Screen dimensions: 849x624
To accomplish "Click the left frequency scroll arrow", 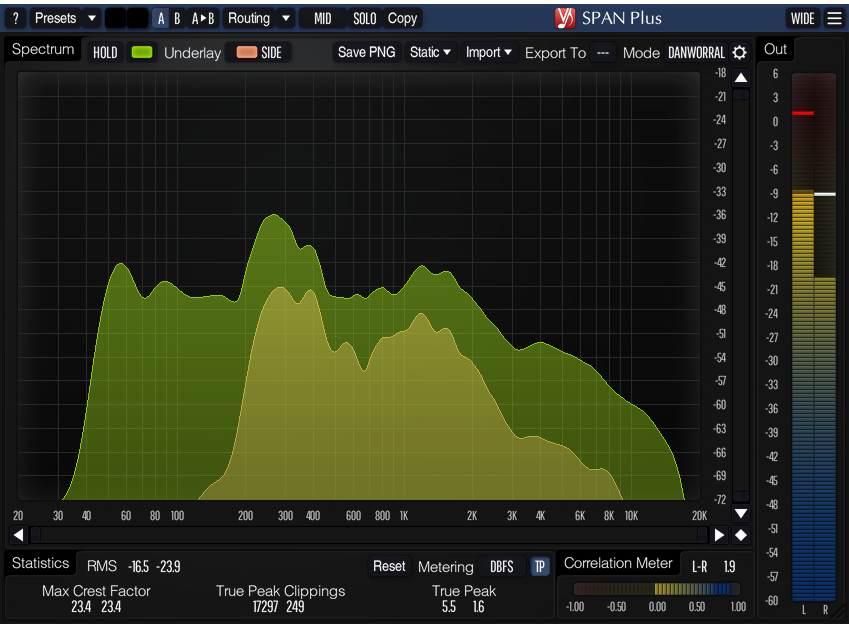I will pyautogui.click(x=18, y=535).
